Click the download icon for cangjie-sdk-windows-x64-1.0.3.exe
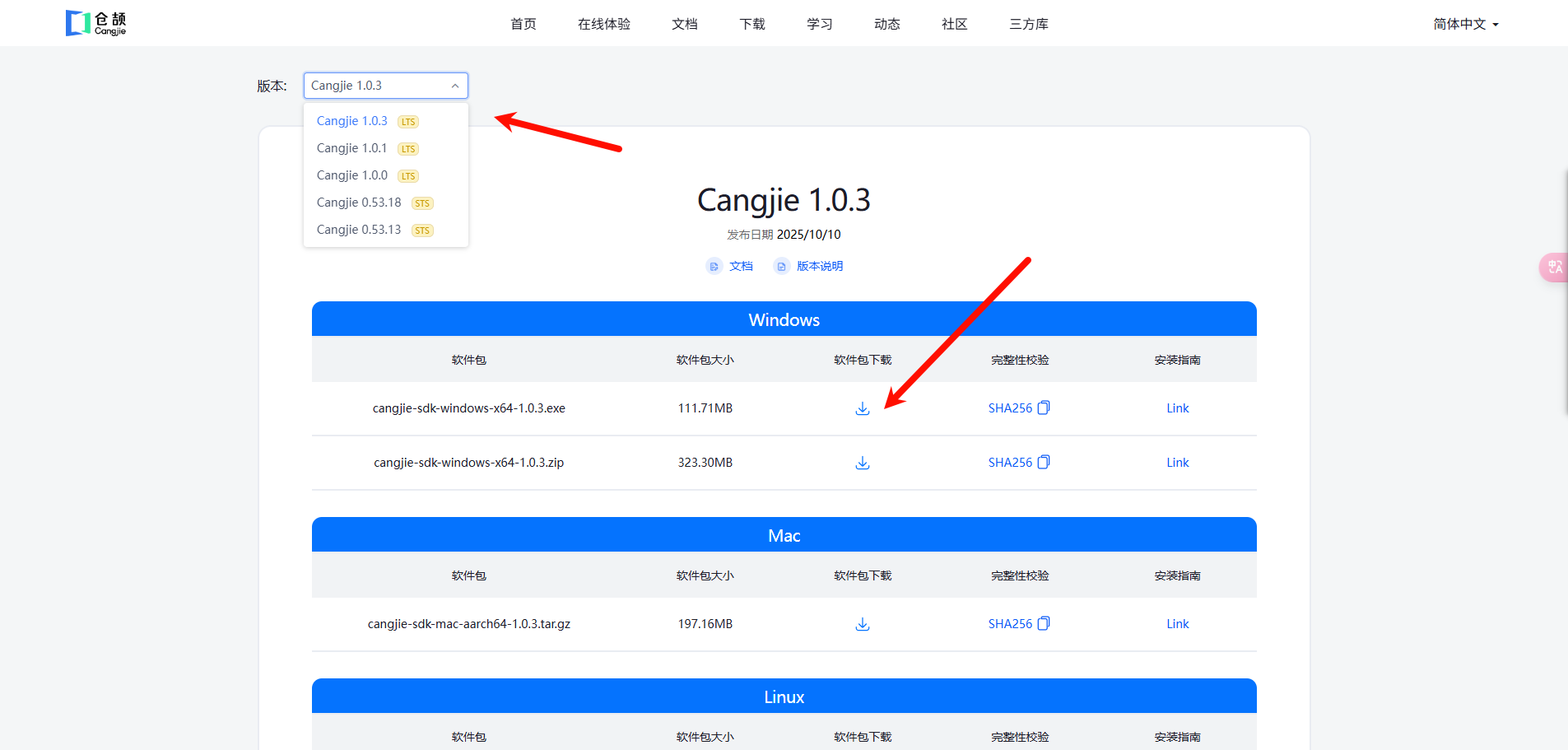The width and height of the screenshot is (1568, 750). (x=862, y=408)
